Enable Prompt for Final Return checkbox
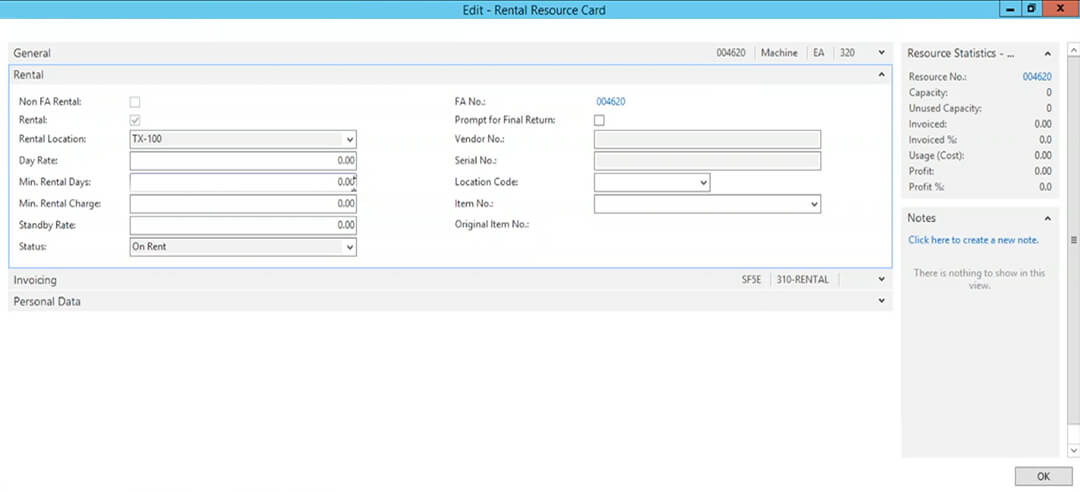This screenshot has width=1080, height=492. (x=599, y=120)
